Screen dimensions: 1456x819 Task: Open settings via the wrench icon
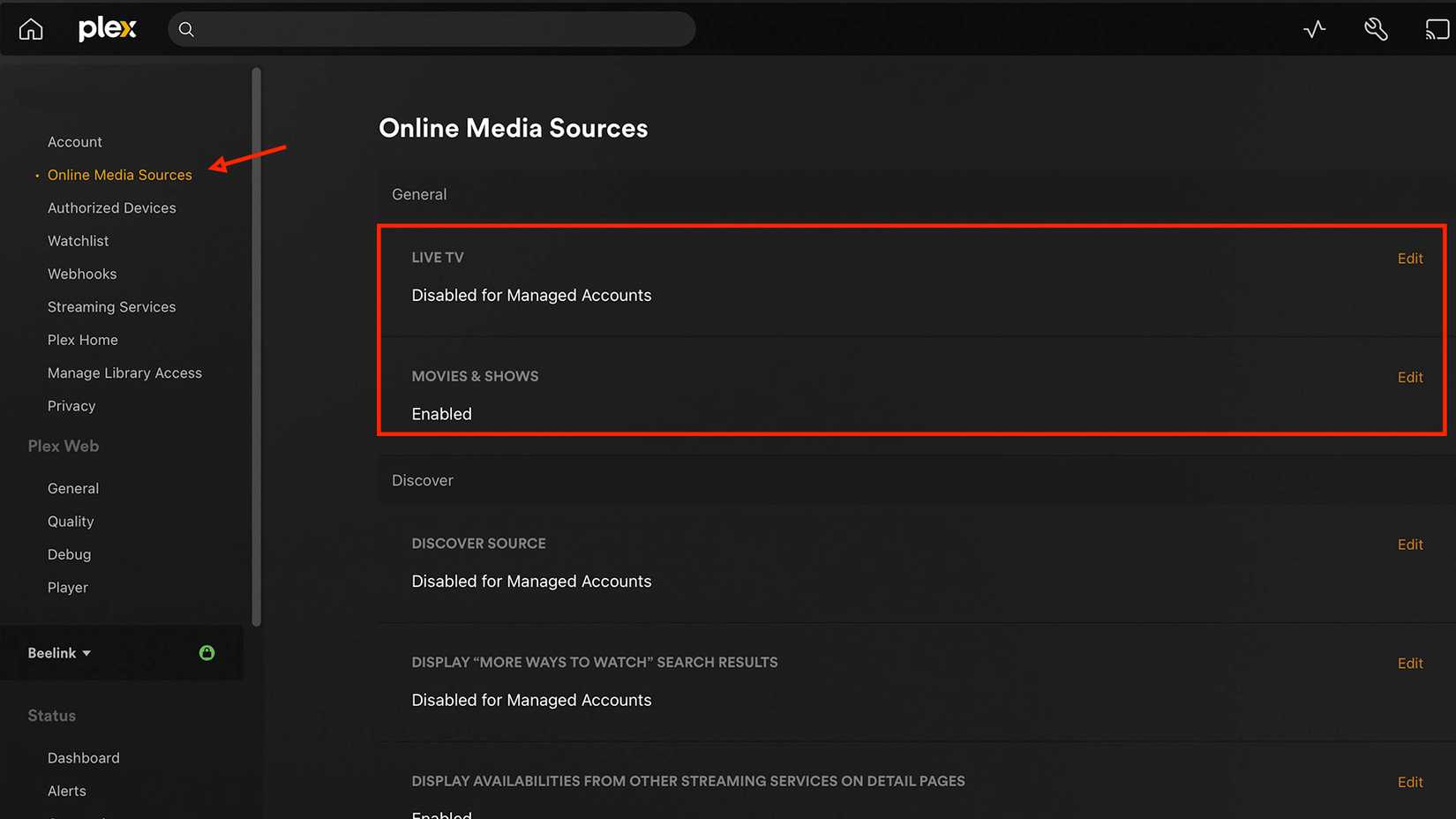(x=1376, y=29)
